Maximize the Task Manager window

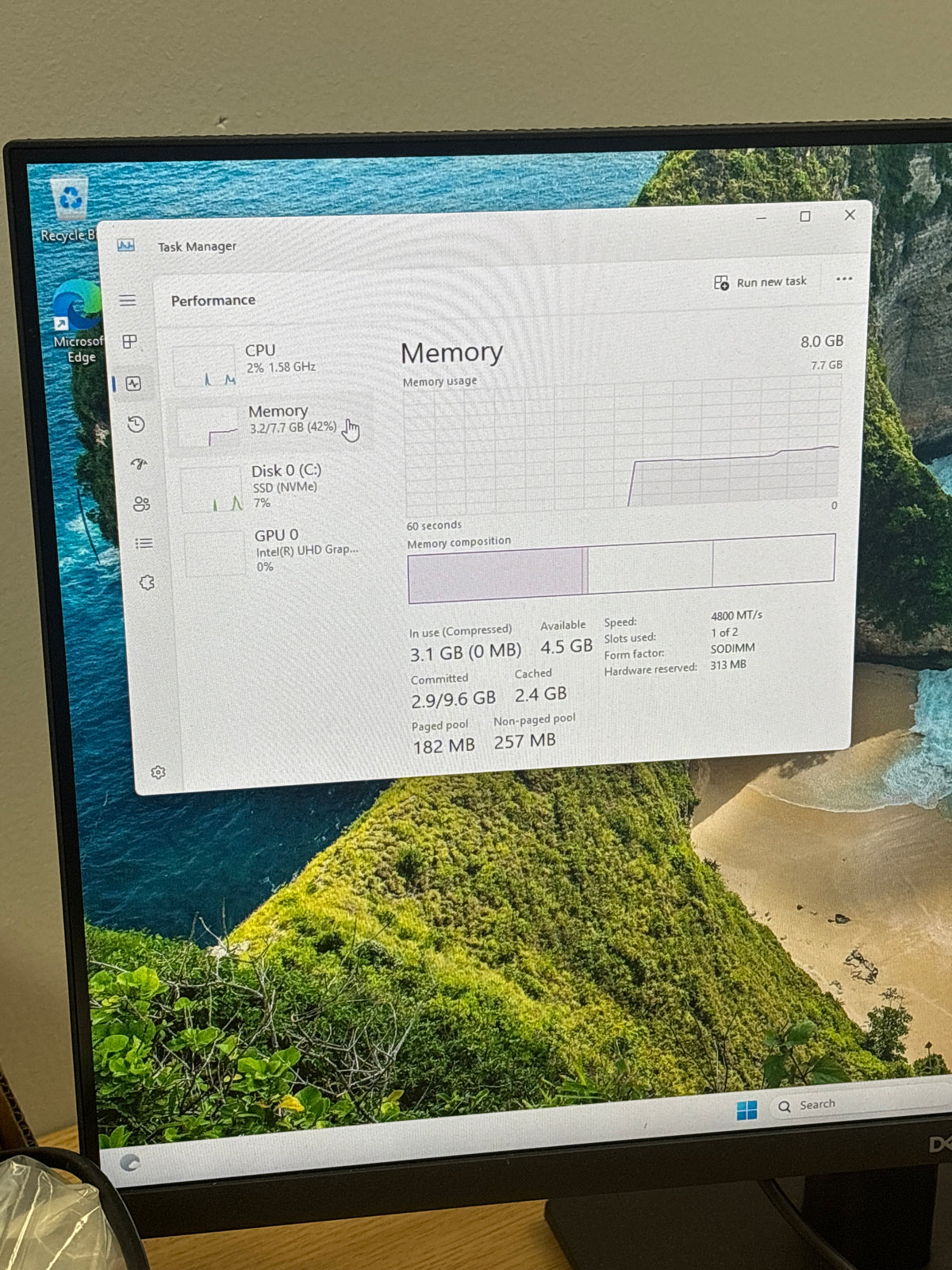click(x=805, y=216)
